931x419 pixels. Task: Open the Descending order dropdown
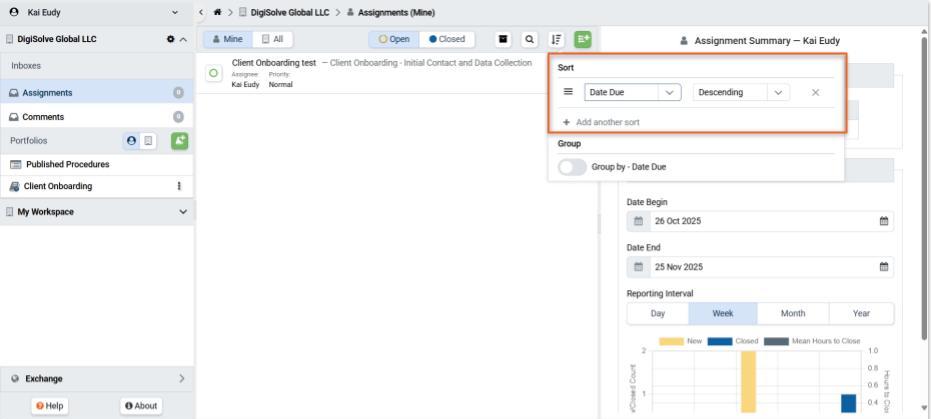(741, 92)
